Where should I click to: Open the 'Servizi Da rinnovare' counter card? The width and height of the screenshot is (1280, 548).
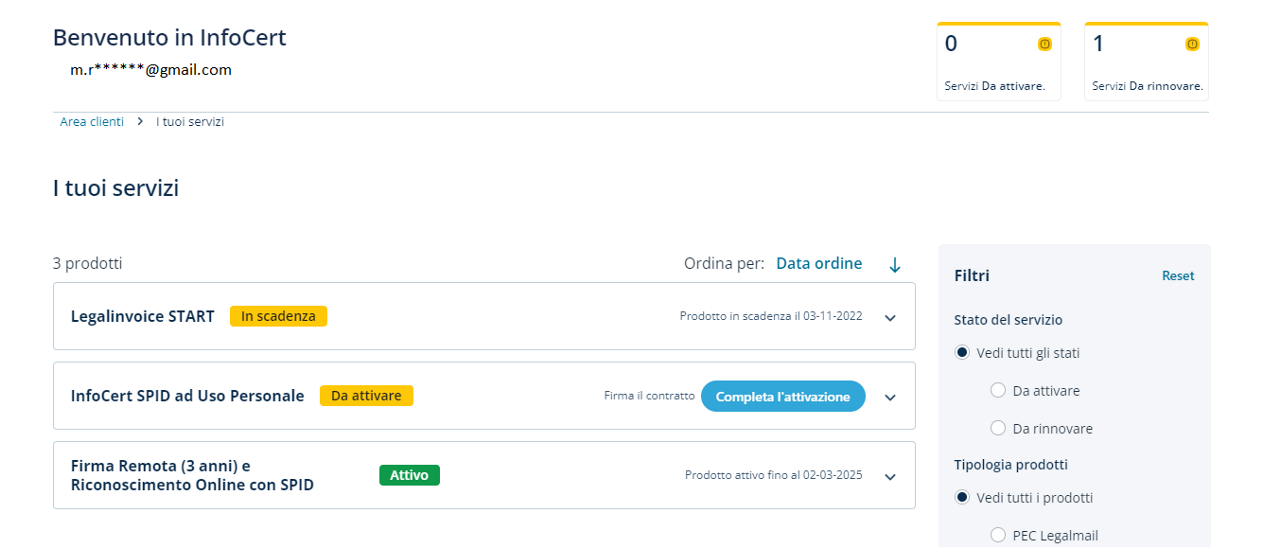tap(1146, 62)
